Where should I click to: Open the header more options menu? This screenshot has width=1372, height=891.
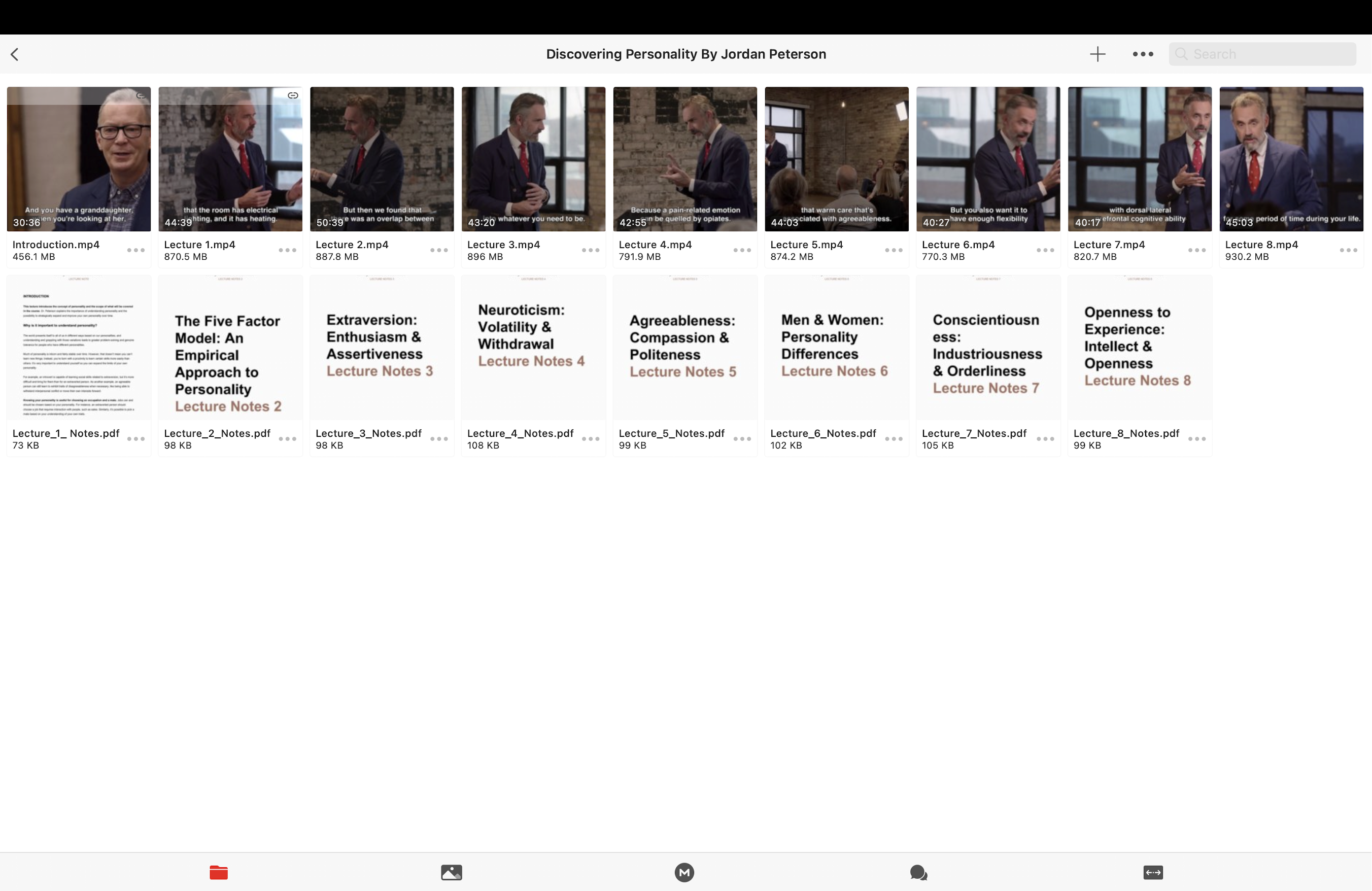coord(1143,54)
